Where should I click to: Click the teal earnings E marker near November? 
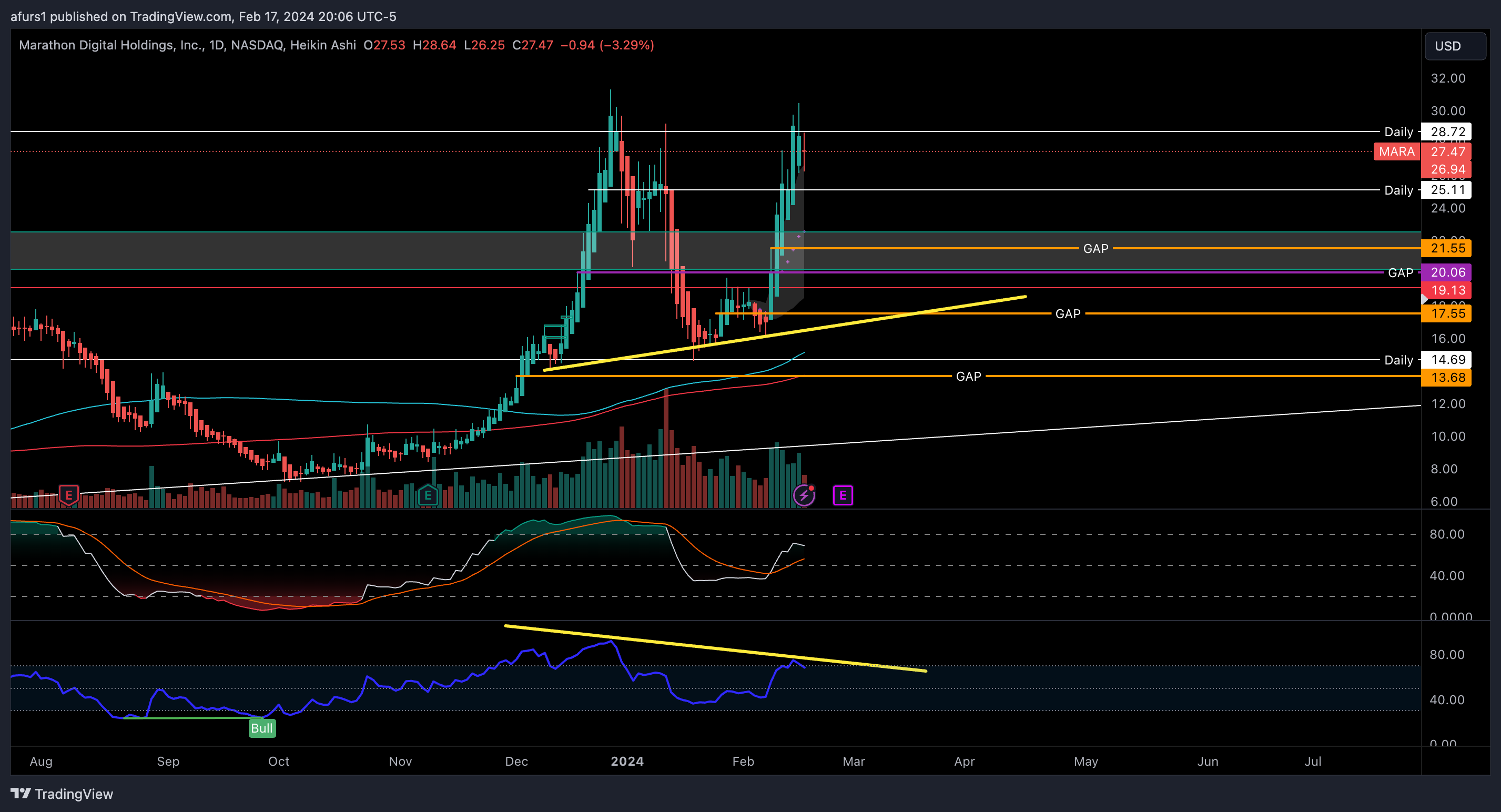click(x=428, y=496)
